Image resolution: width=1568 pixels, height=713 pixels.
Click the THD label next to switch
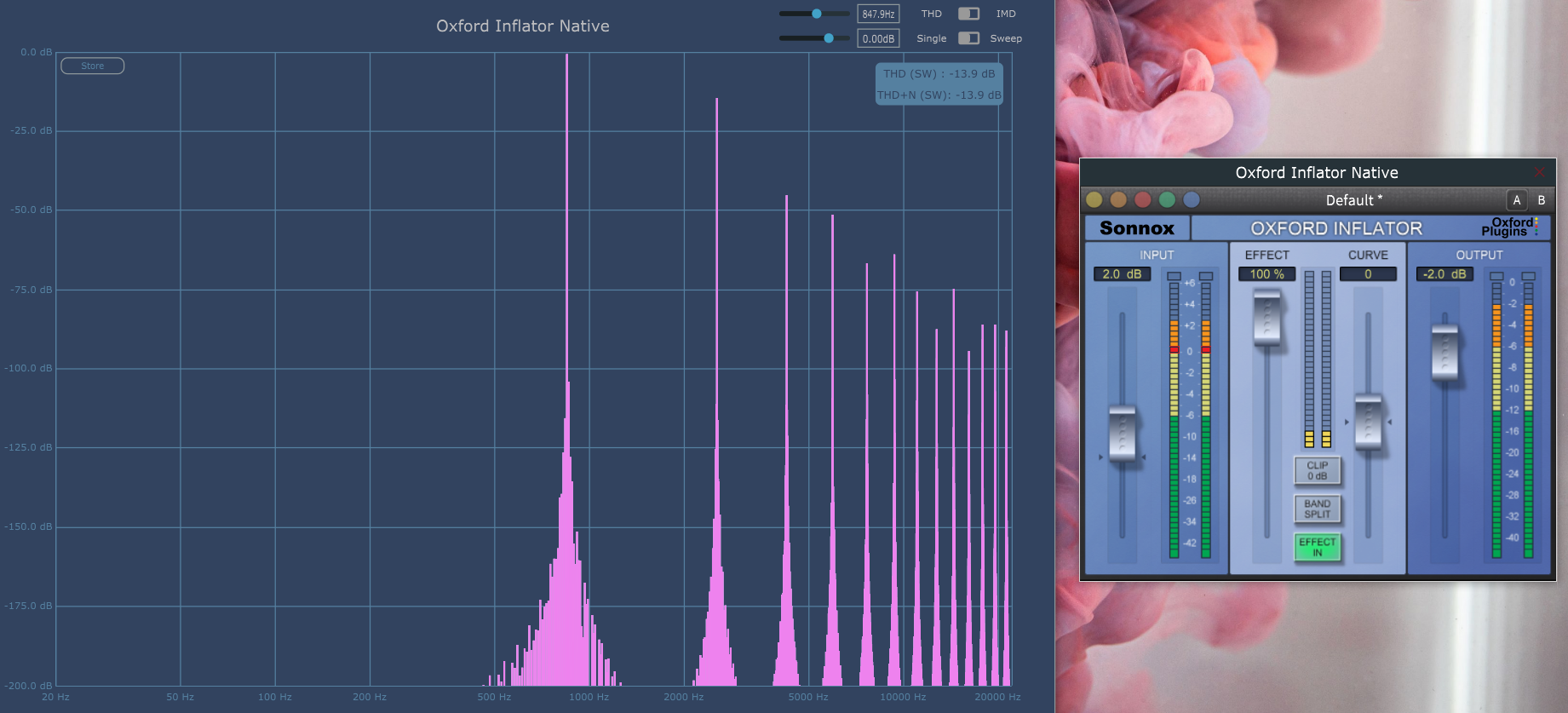(932, 14)
